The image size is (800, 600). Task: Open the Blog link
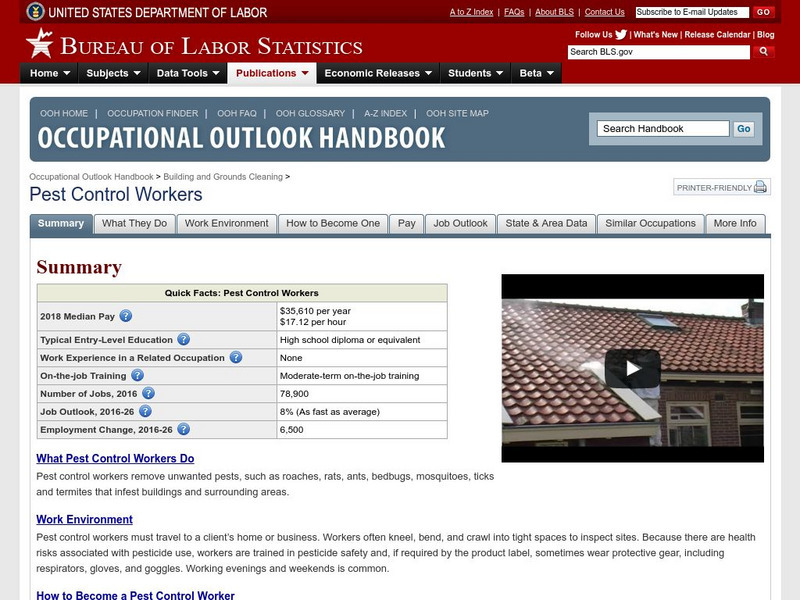tap(765, 35)
